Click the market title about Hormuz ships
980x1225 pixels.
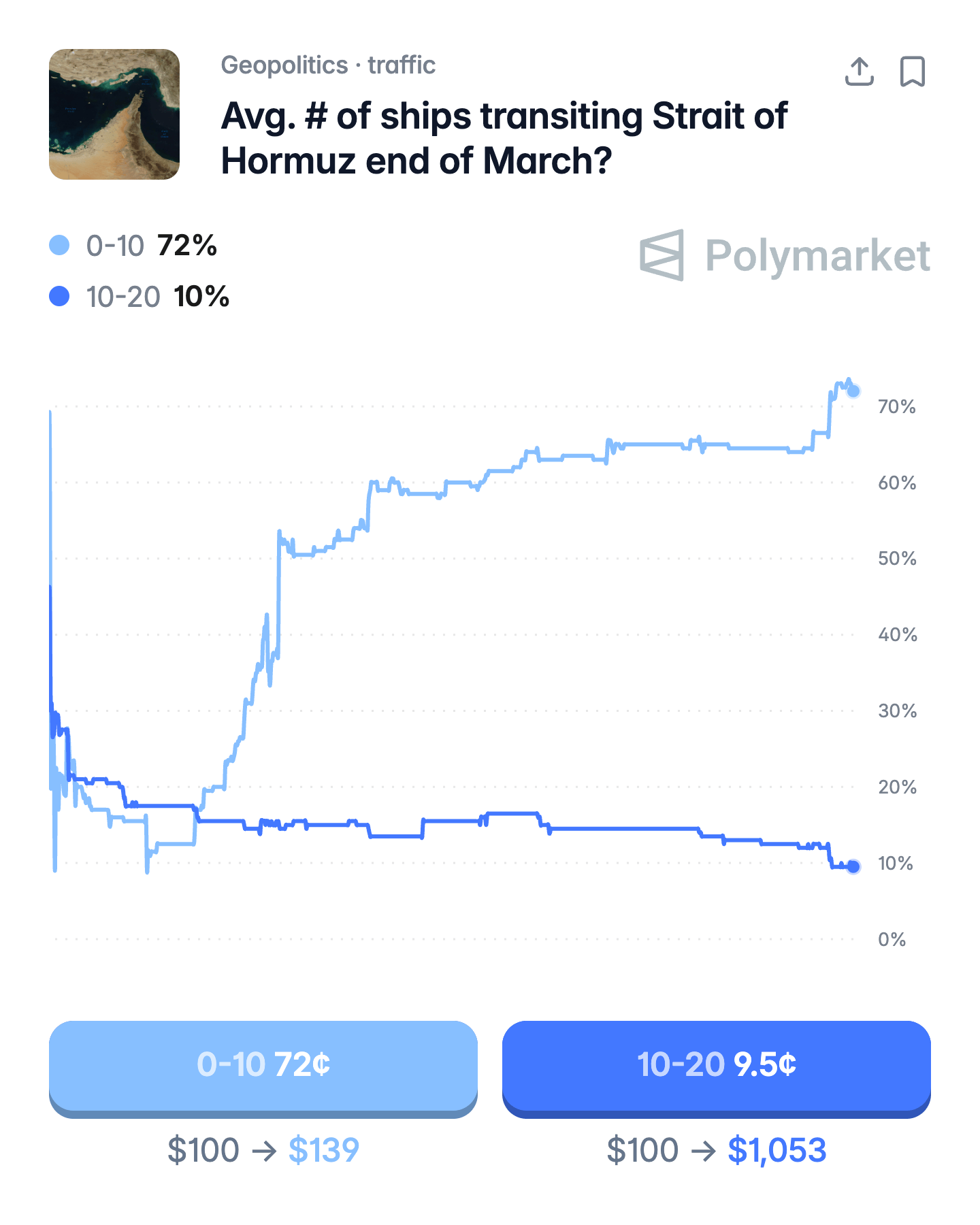coord(504,138)
